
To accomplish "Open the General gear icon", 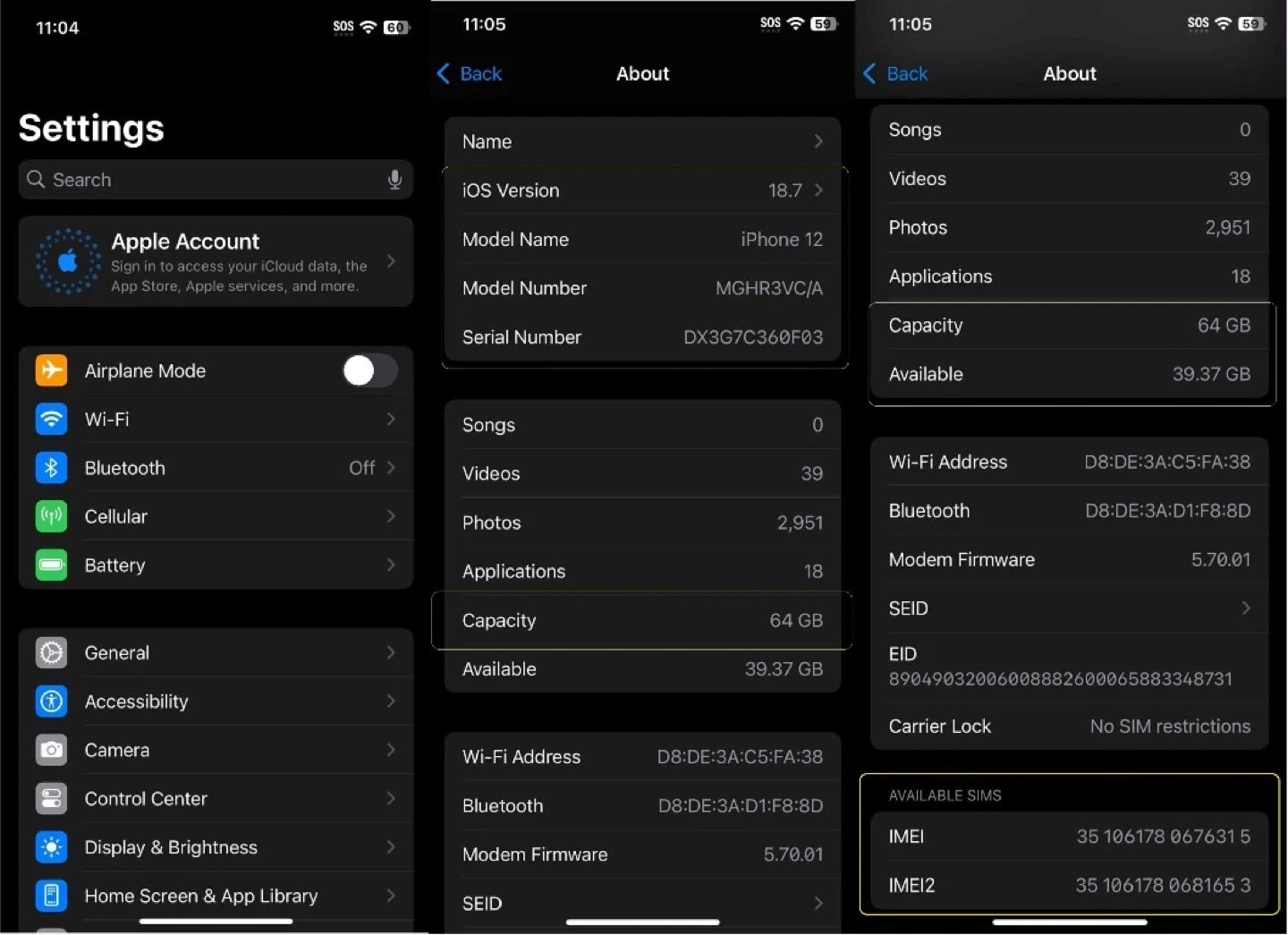I will coord(51,653).
